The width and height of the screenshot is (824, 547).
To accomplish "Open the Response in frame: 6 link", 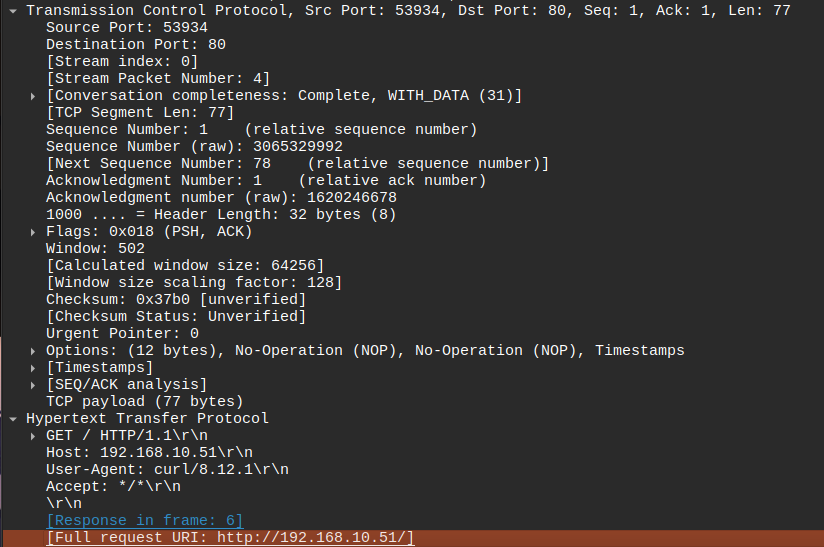I will pyautogui.click(x=144, y=521).
